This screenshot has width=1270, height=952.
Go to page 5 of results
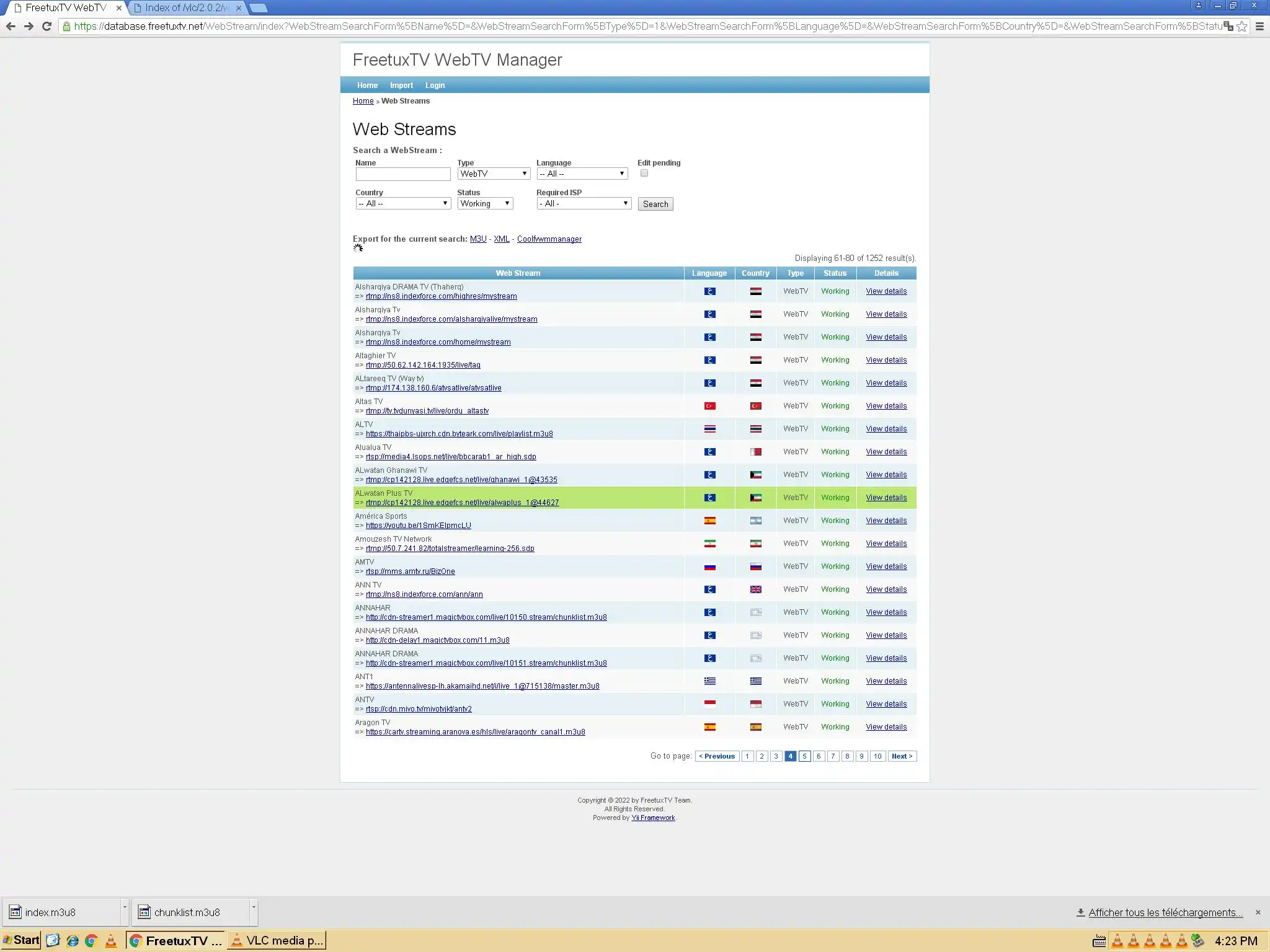[804, 756]
